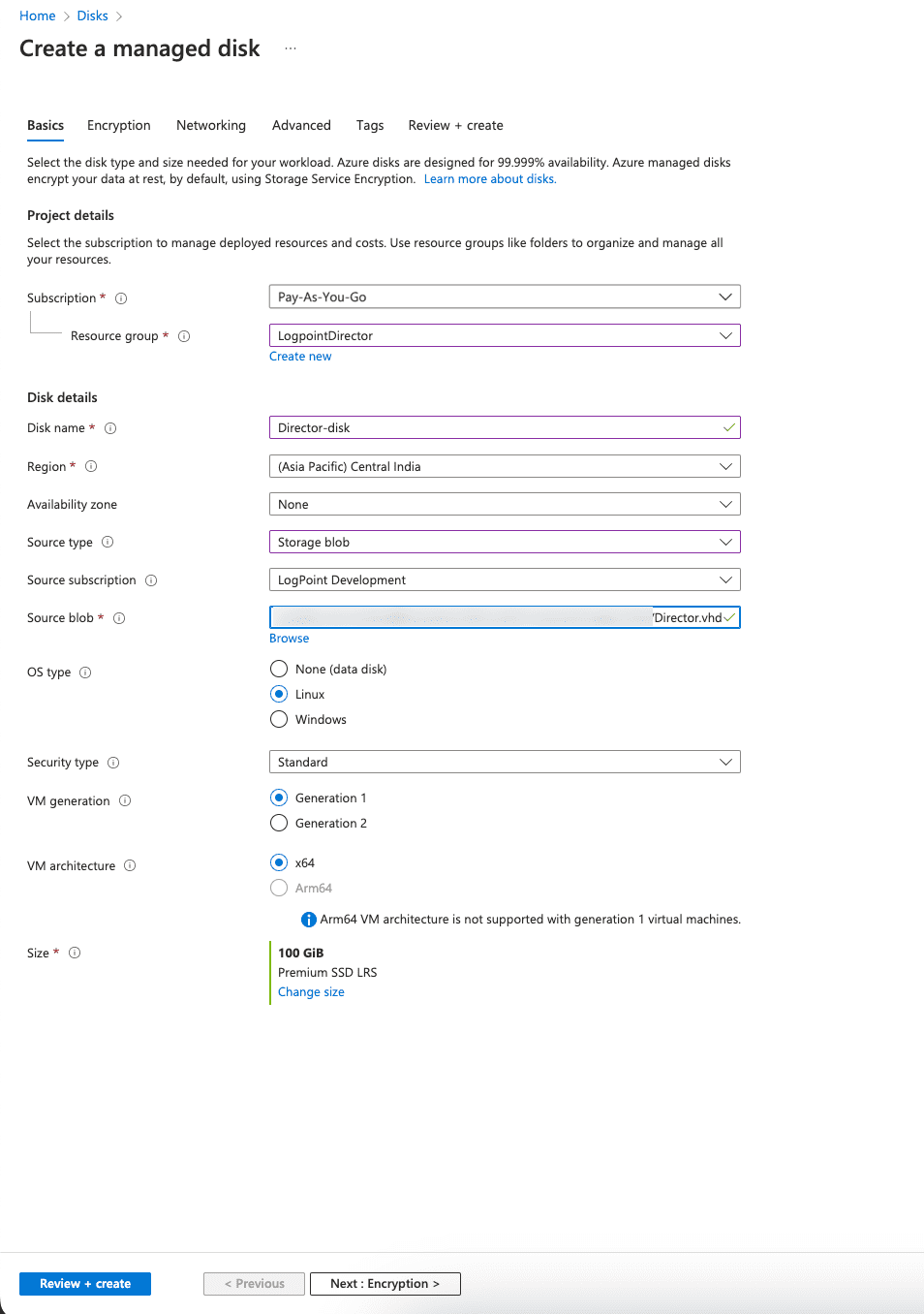Click Change size under Size
Viewport: 924px width, 1314px height.
click(311, 991)
